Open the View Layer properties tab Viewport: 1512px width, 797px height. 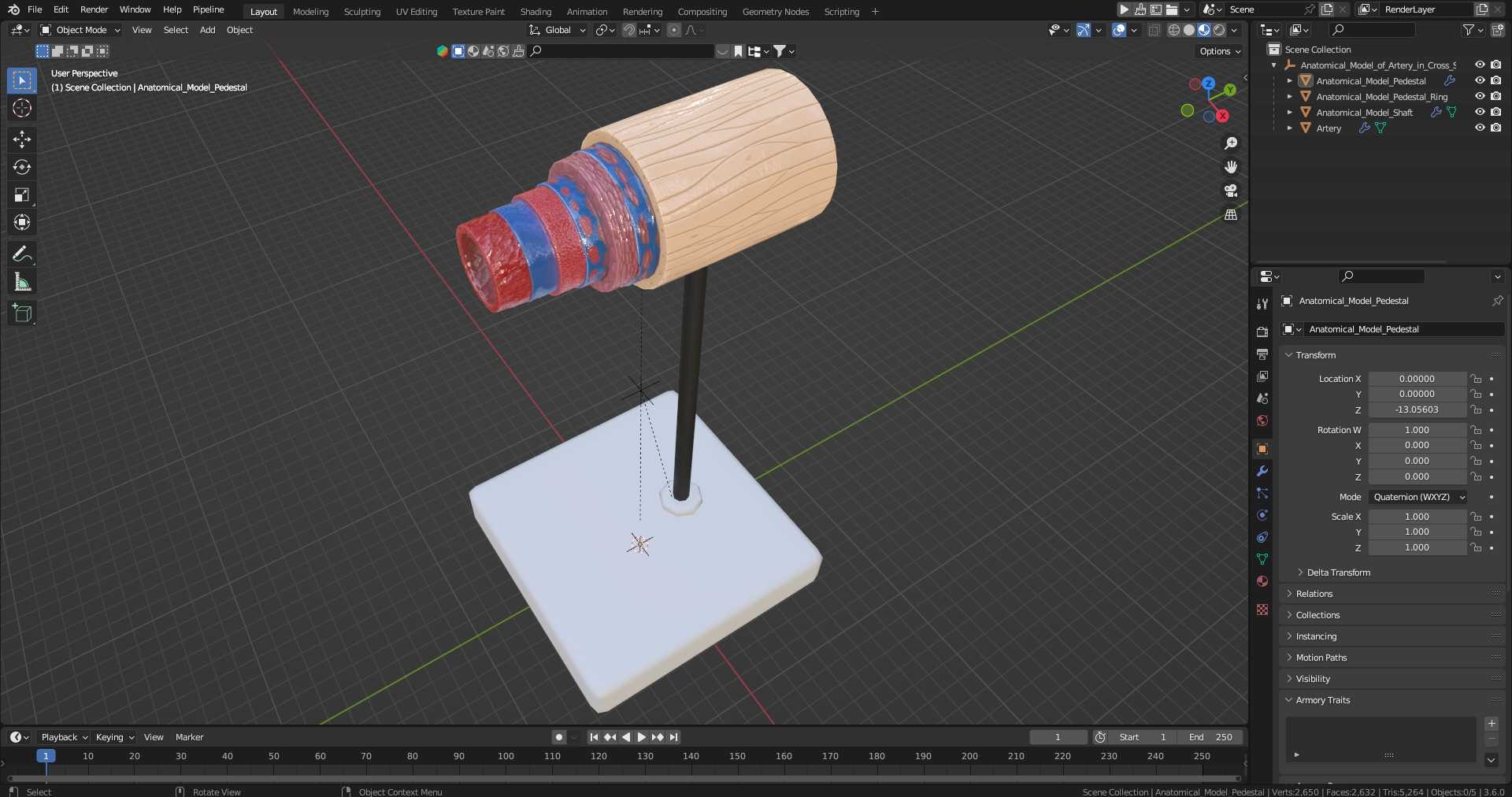[1262, 376]
